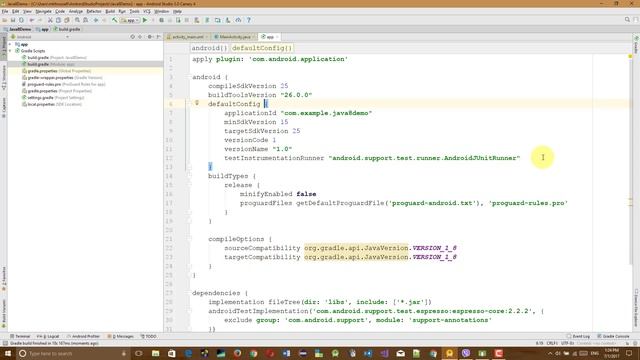This screenshot has width=640, height=360.
Task: Click the Gradle side tab on right edge
Action: [x=636, y=45]
